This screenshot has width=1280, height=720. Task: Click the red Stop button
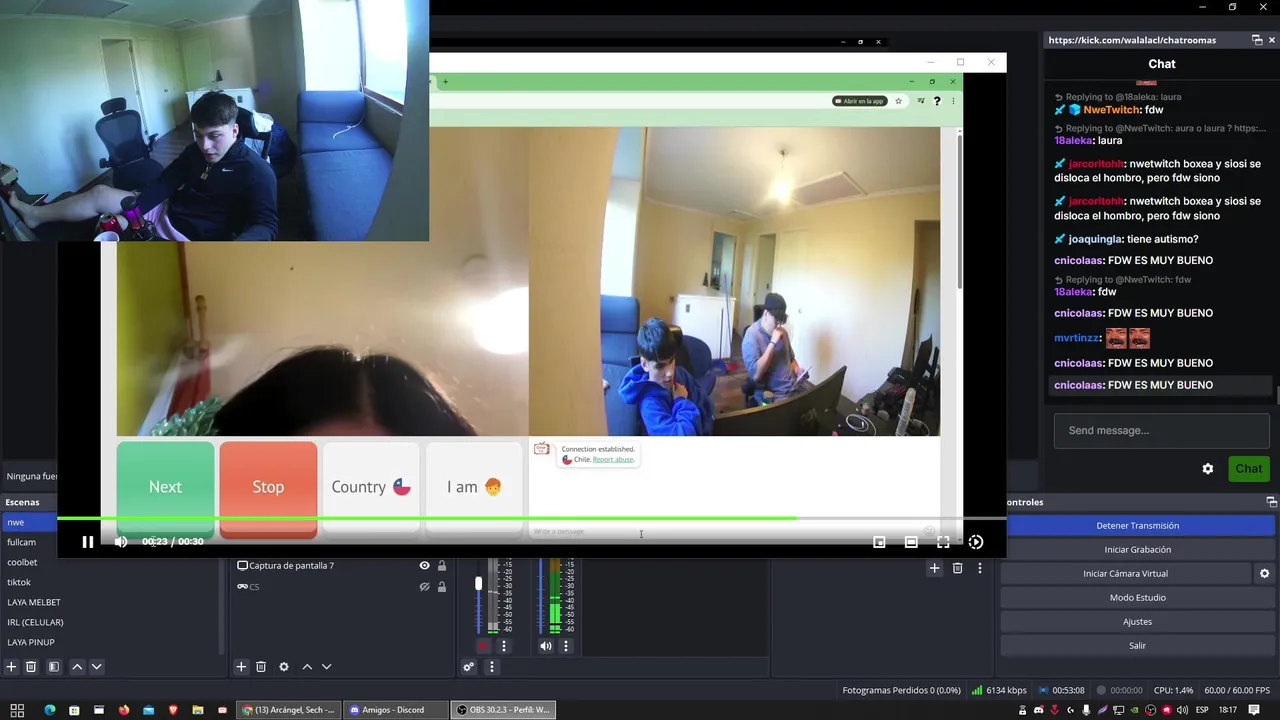click(x=268, y=487)
